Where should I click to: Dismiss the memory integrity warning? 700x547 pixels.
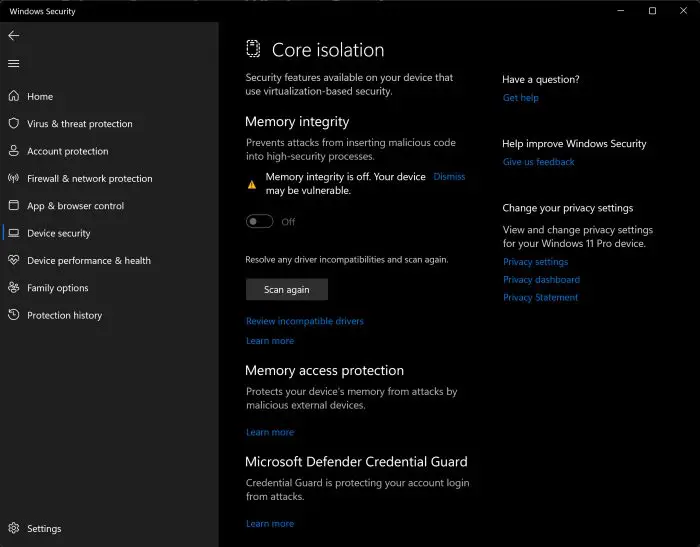click(449, 177)
